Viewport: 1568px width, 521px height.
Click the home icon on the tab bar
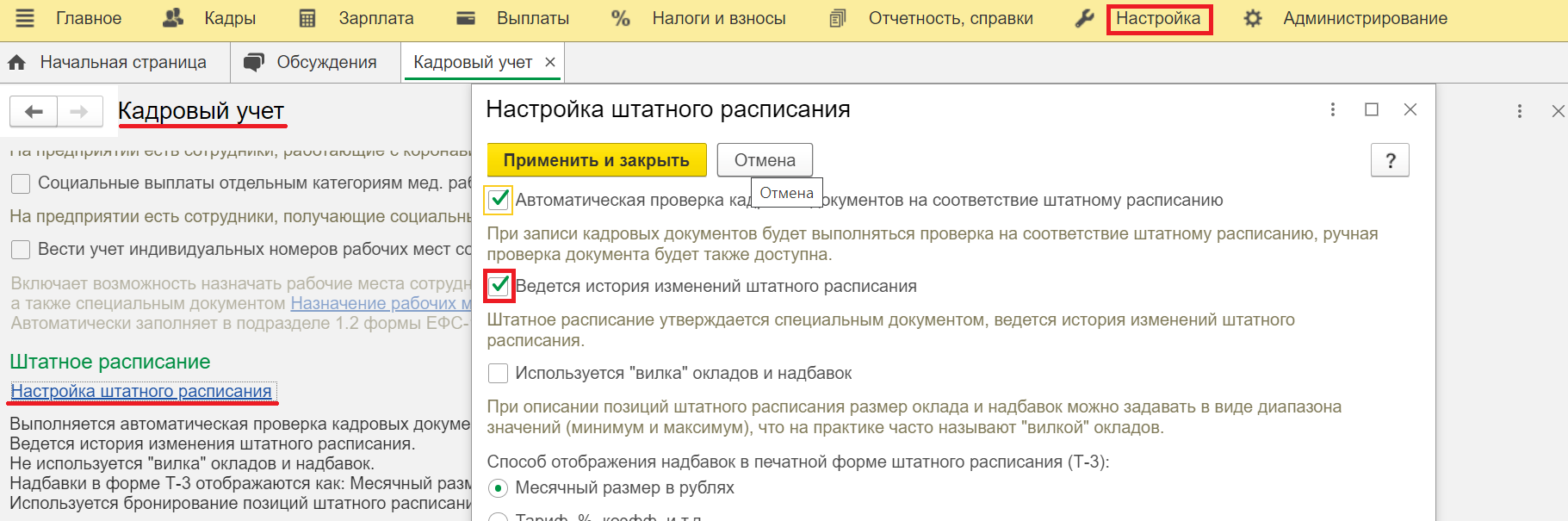(x=16, y=62)
